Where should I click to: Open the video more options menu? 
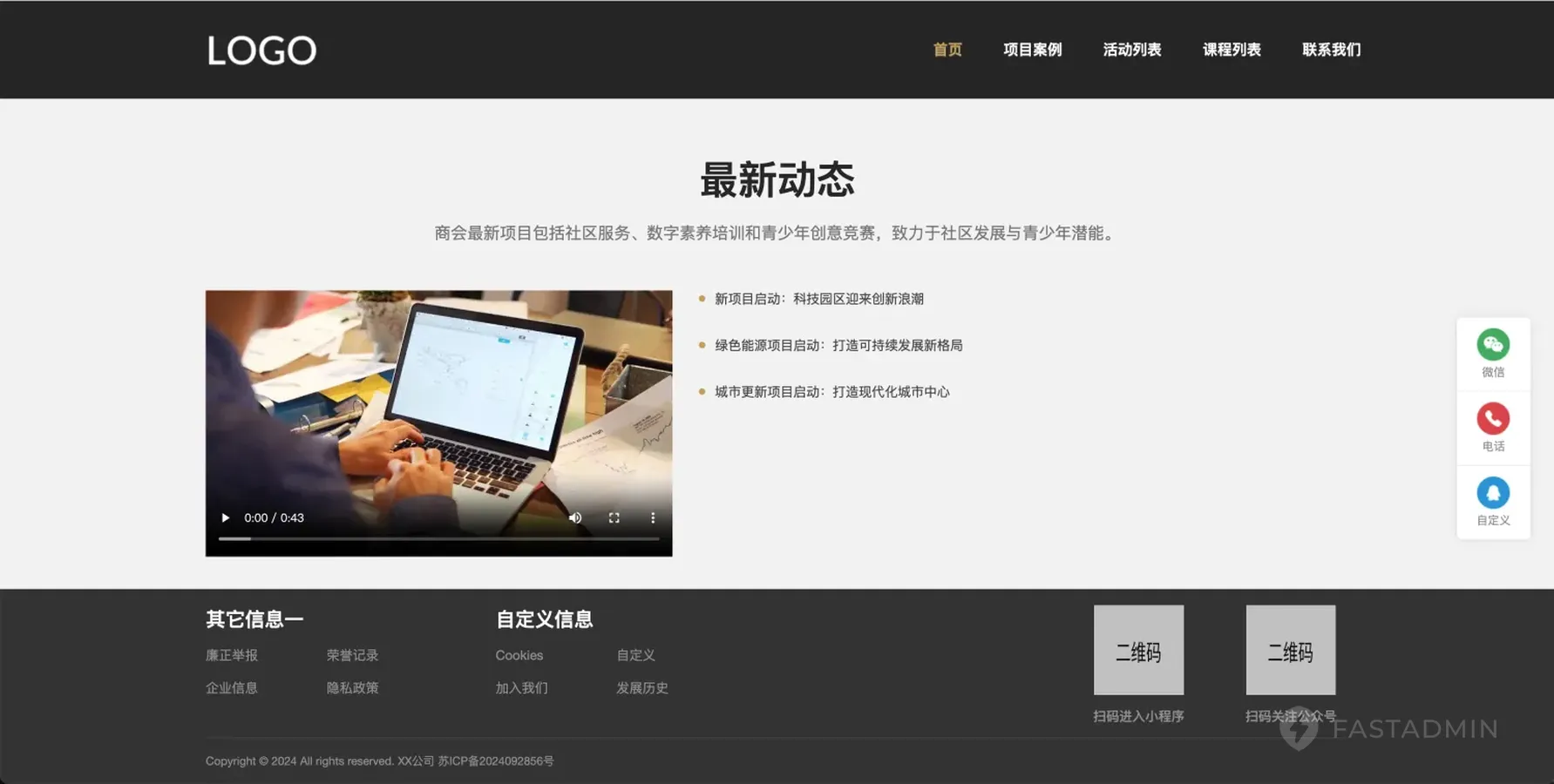click(653, 517)
